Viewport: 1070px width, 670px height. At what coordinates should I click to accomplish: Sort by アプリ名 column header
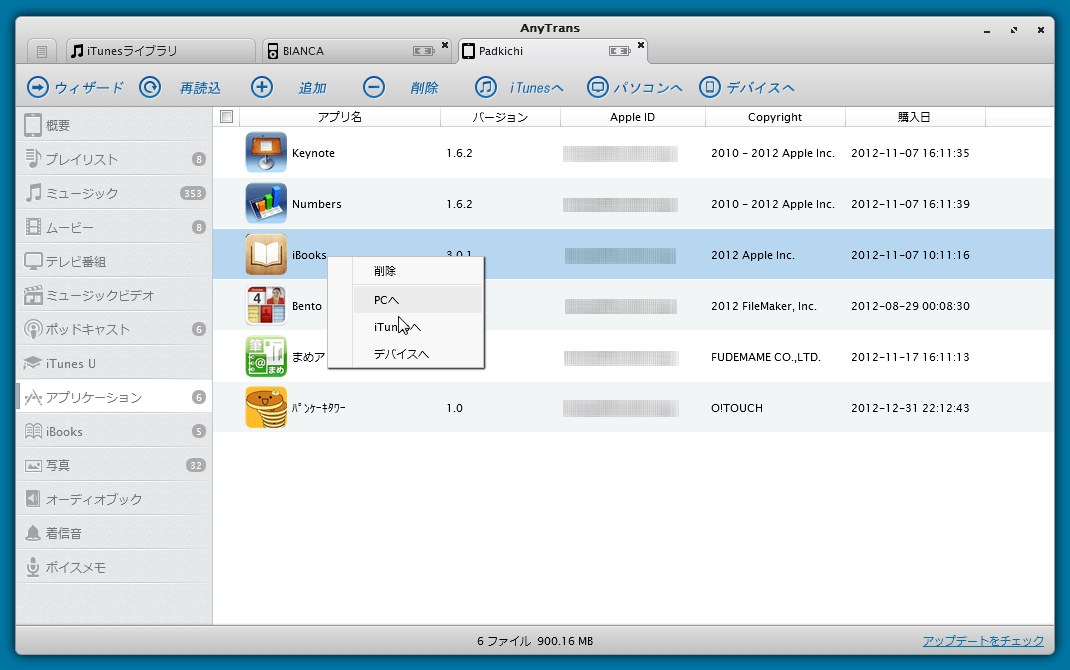340,117
